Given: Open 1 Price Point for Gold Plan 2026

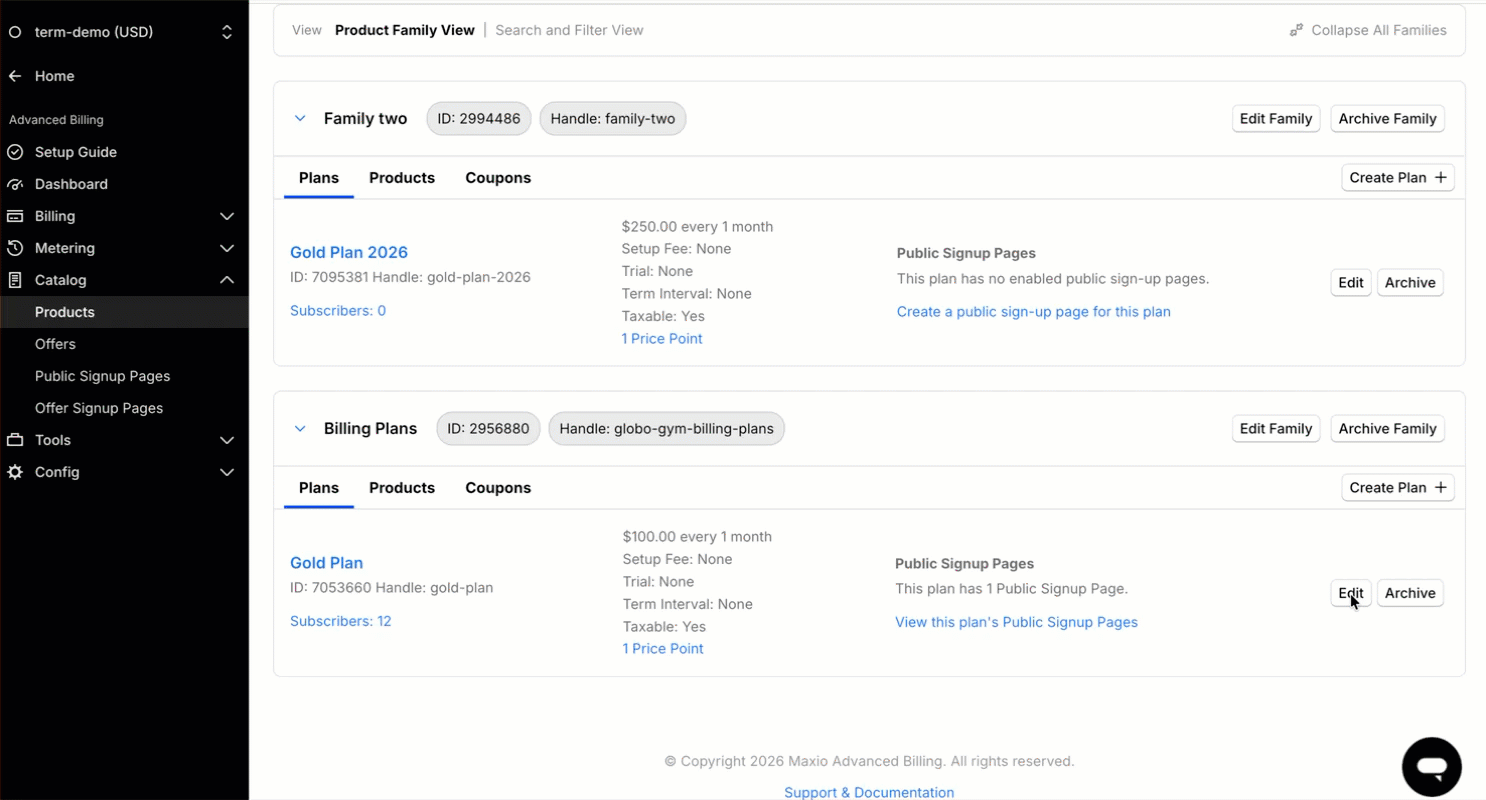Looking at the screenshot, I should [x=662, y=339].
